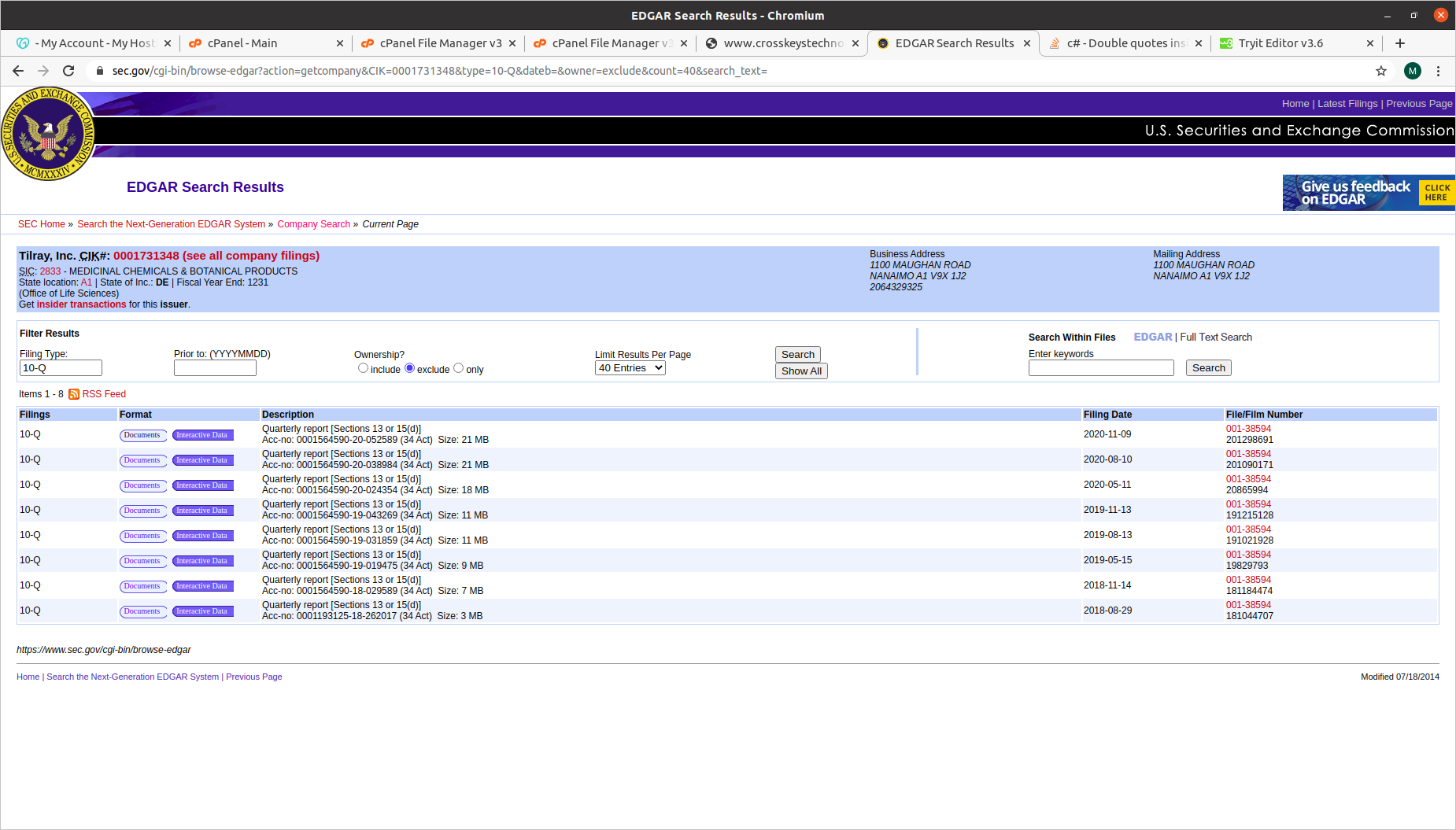Reload the page in browser
Screen dimensions: 1456x830
[68, 71]
